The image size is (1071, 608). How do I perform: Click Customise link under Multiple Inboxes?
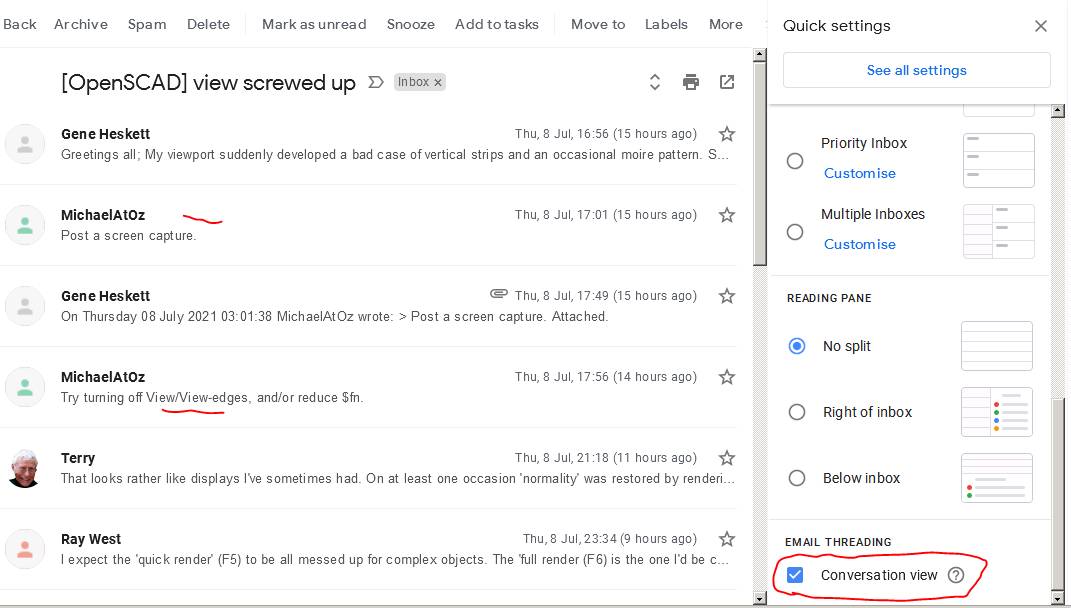click(859, 244)
